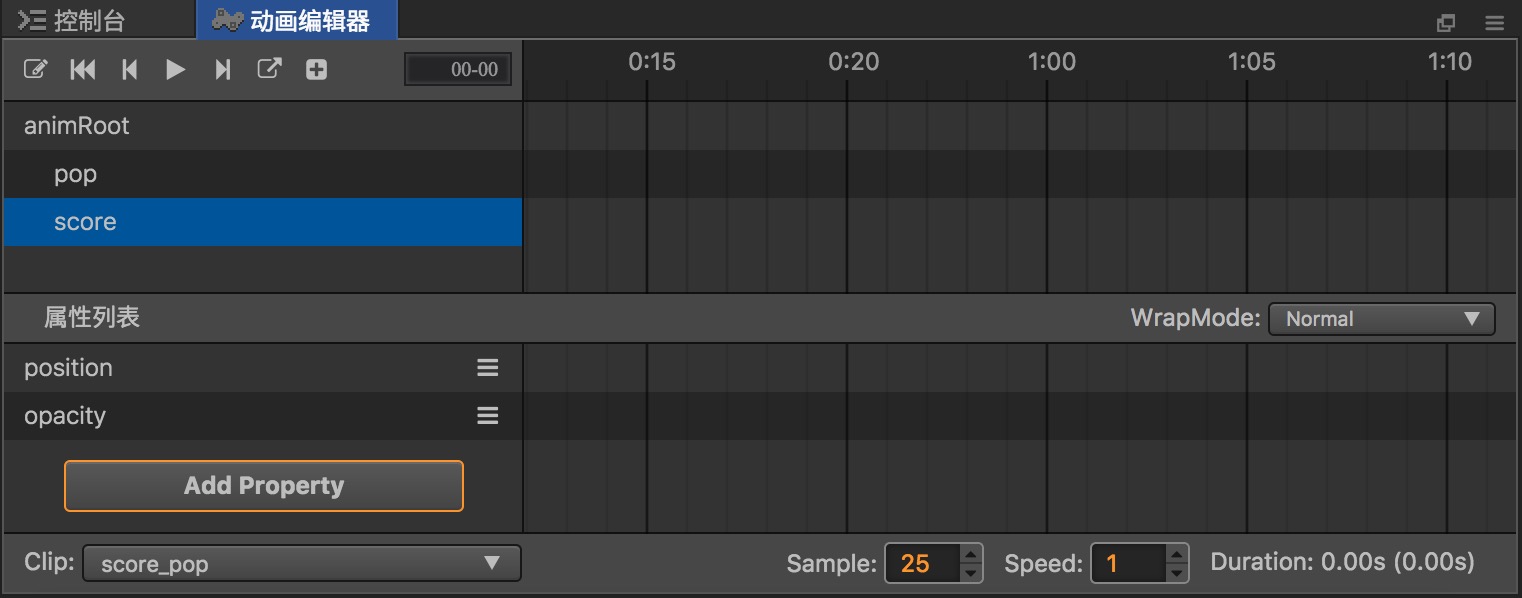Step to the next frame
Image resolution: width=1522 pixels, height=598 pixels.
223,69
